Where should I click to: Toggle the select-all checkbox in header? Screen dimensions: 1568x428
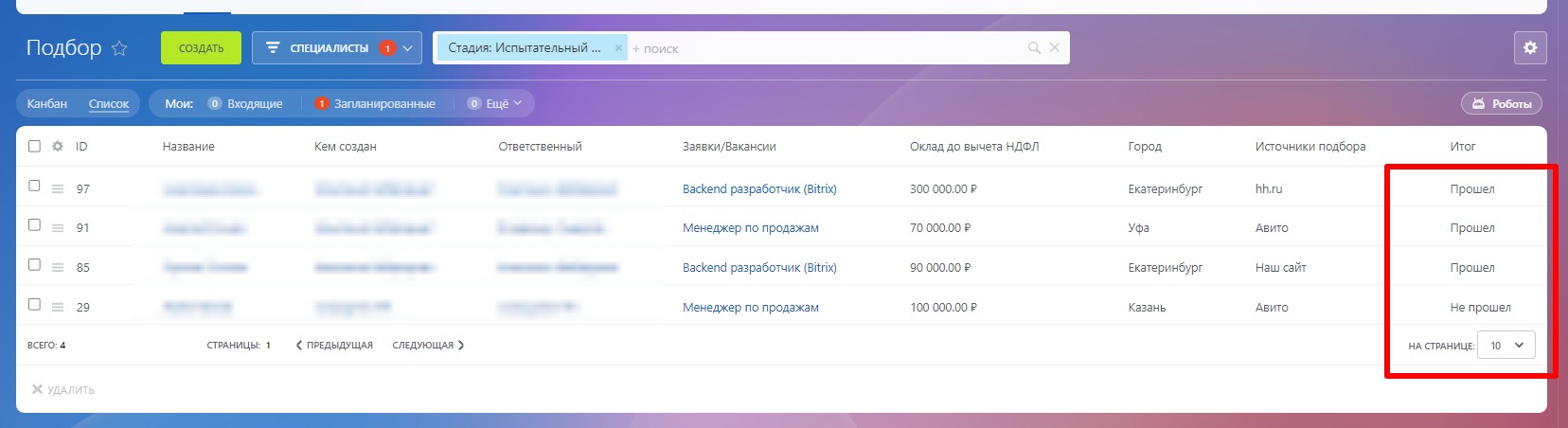coord(34,147)
